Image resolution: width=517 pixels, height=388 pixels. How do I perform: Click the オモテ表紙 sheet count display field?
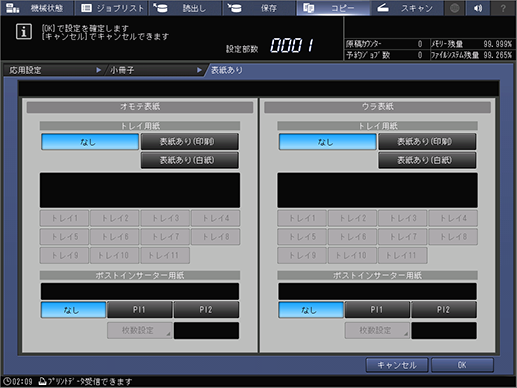point(206,331)
